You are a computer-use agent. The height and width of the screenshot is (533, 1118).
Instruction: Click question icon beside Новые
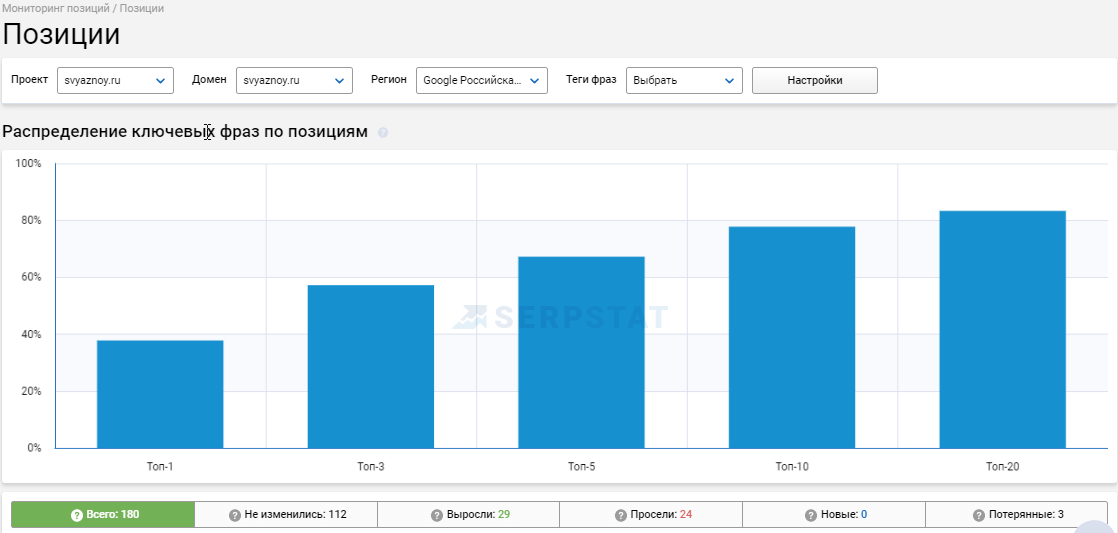tap(811, 515)
